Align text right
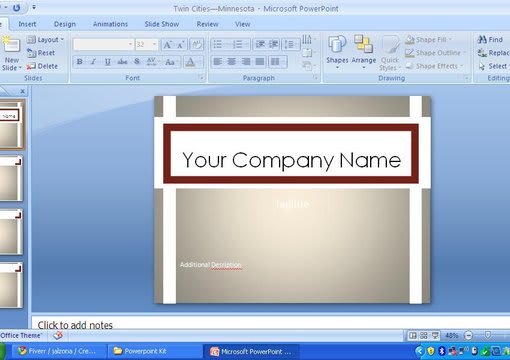The image size is (510, 360). click(x=246, y=62)
